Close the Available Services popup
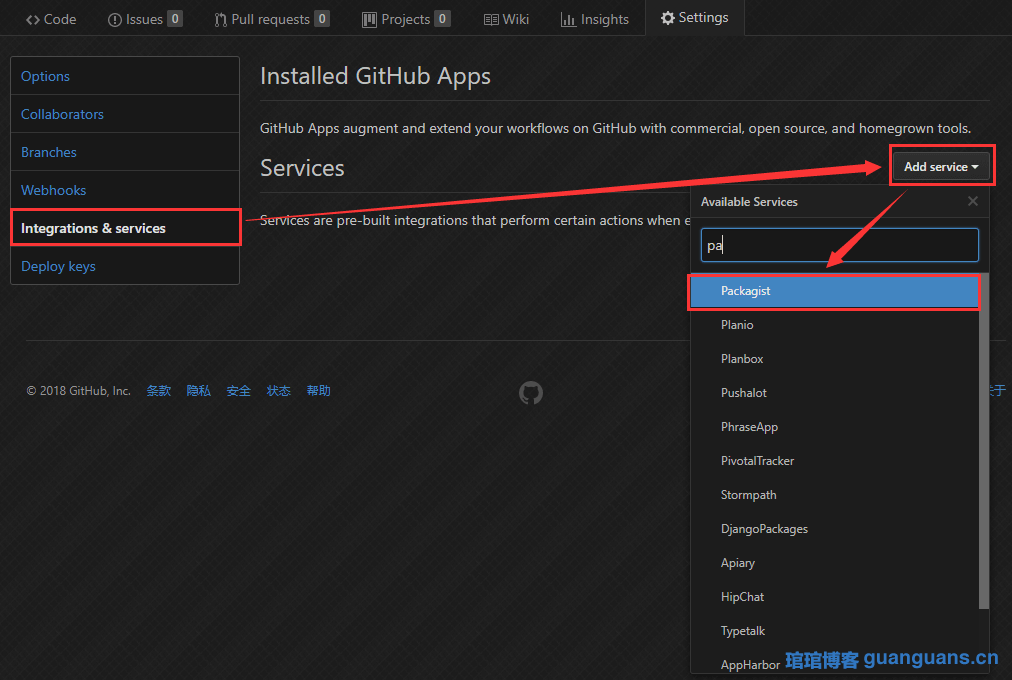 [x=973, y=201]
